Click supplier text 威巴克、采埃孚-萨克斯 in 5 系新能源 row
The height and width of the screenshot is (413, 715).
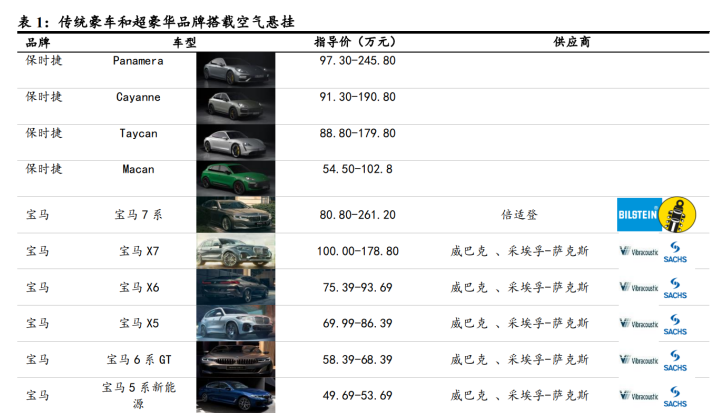(519, 395)
